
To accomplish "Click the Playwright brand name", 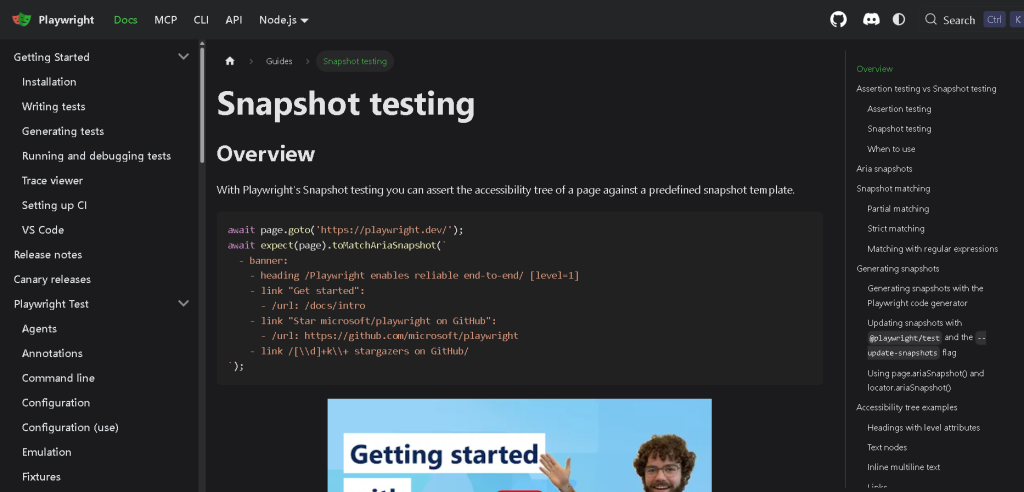I will click(66, 20).
